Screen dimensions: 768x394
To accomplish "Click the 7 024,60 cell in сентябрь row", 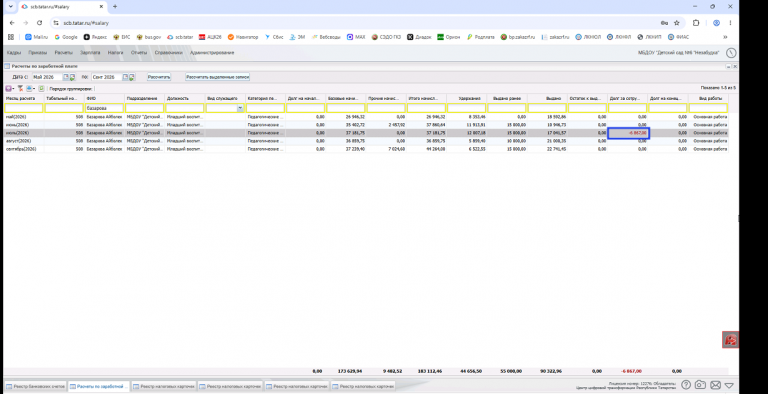I will click(385, 148).
